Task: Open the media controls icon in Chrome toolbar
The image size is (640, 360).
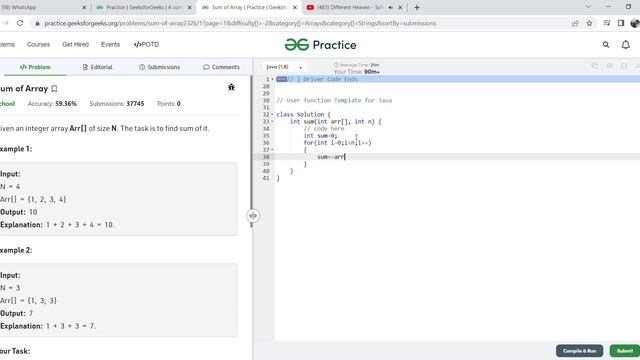Action: (607, 23)
